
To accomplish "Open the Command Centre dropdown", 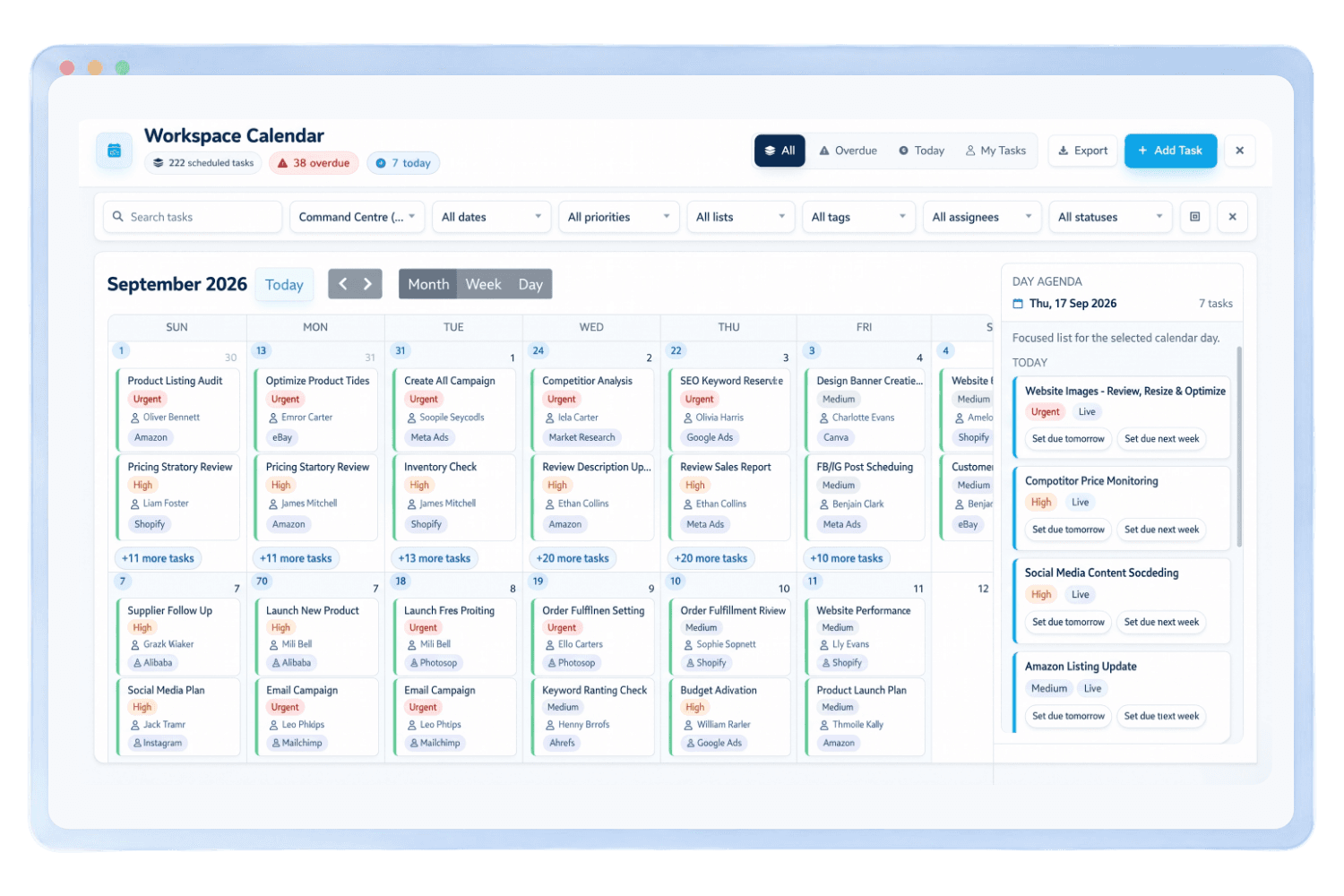I will pyautogui.click(x=358, y=217).
